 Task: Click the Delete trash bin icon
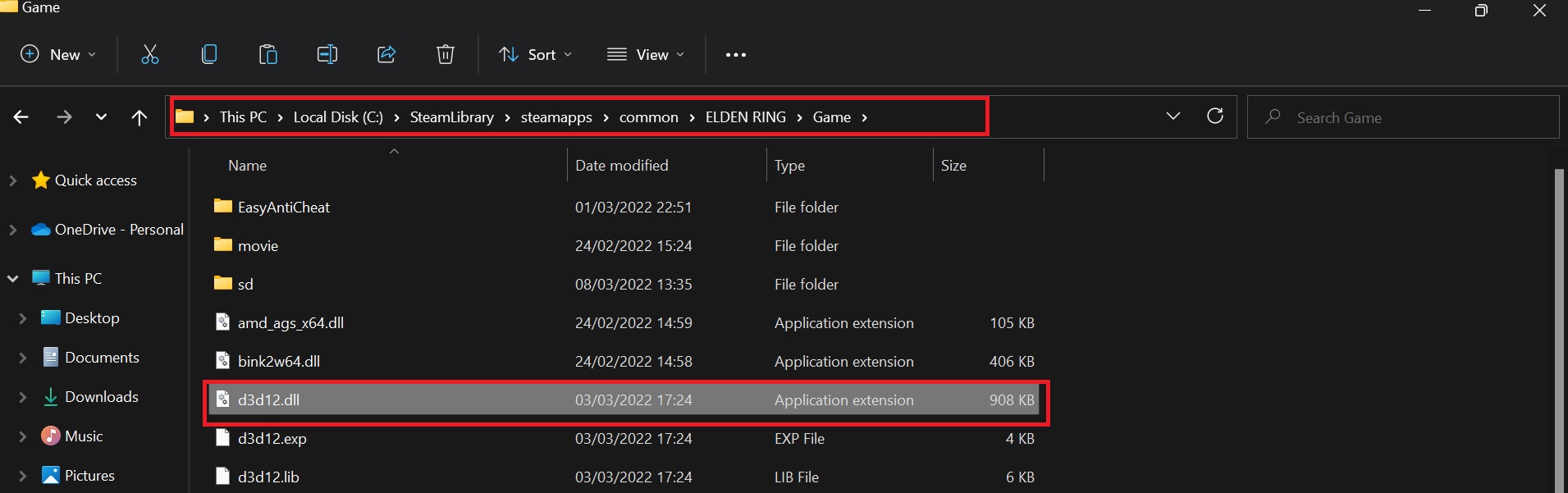point(445,55)
